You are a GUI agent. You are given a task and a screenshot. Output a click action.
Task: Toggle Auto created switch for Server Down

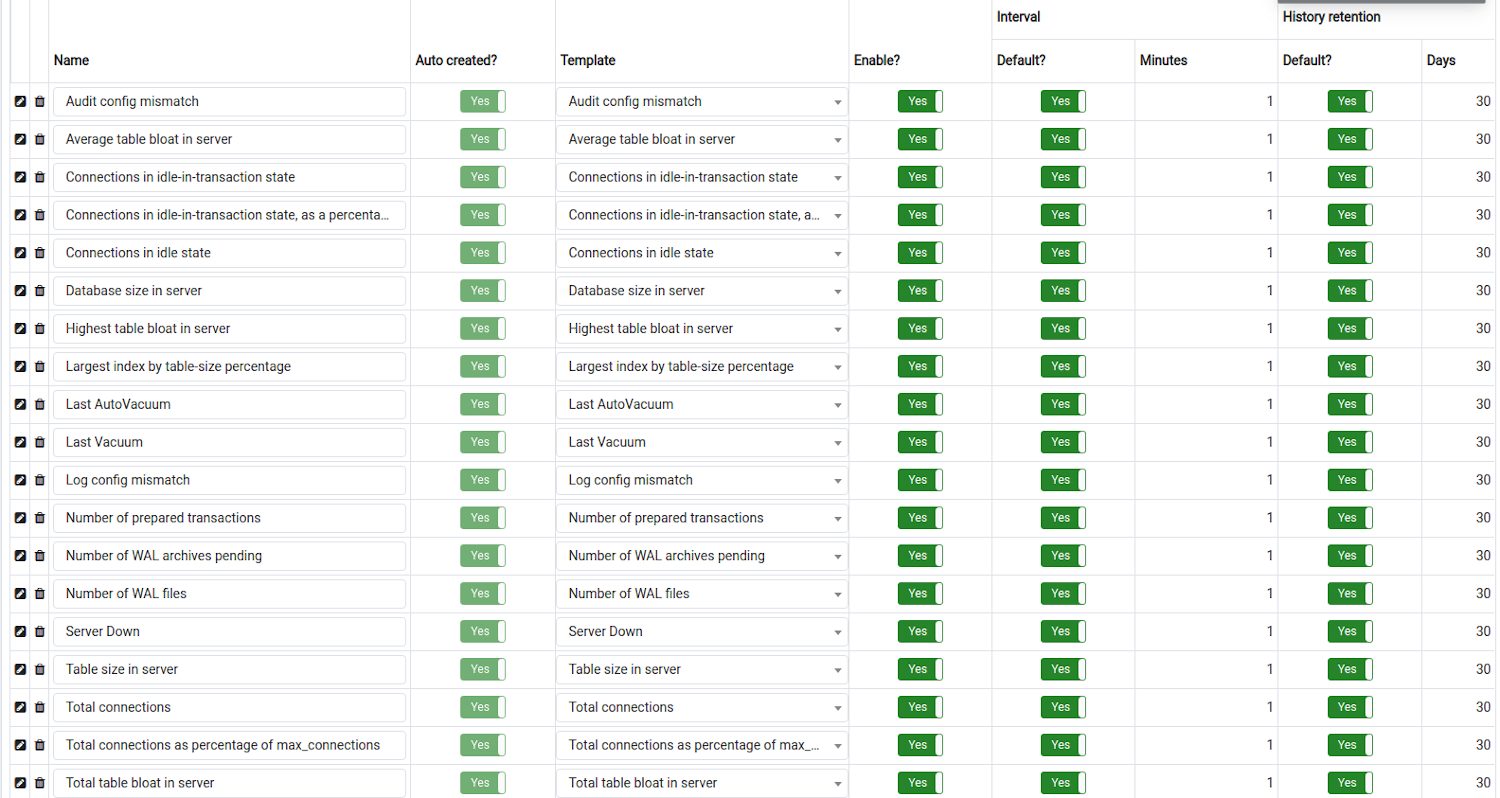click(x=483, y=631)
